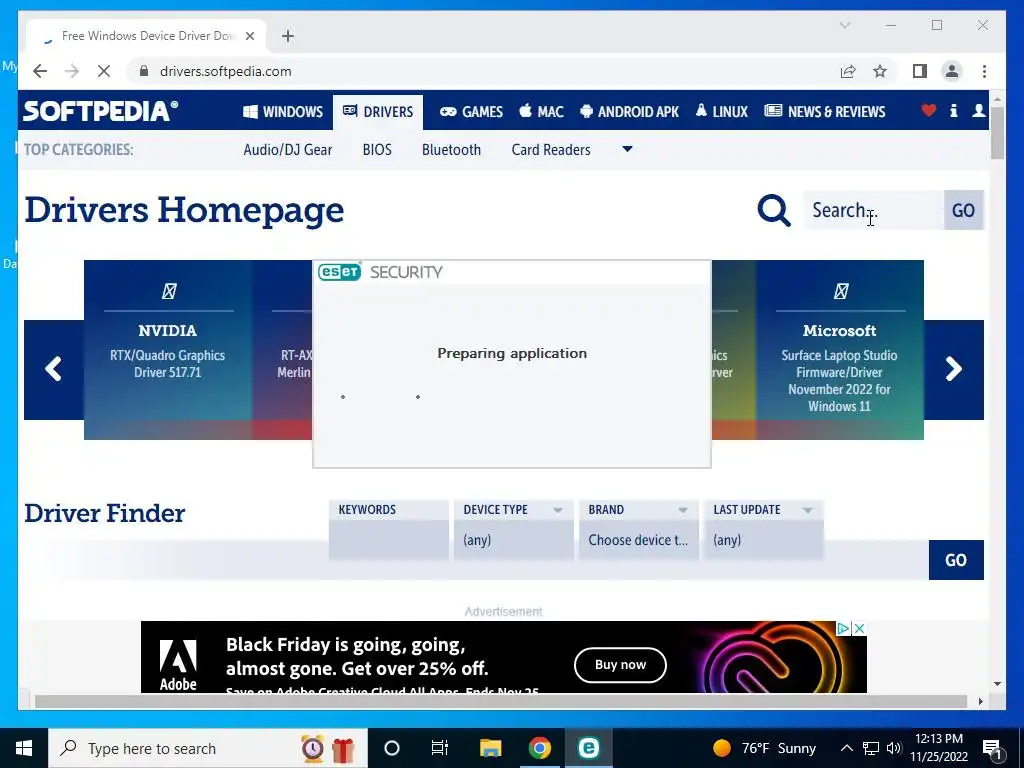This screenshot has width=1024, height=768.
Task: Expand the Last Update dropdown
Action: [x=763, y=530]
